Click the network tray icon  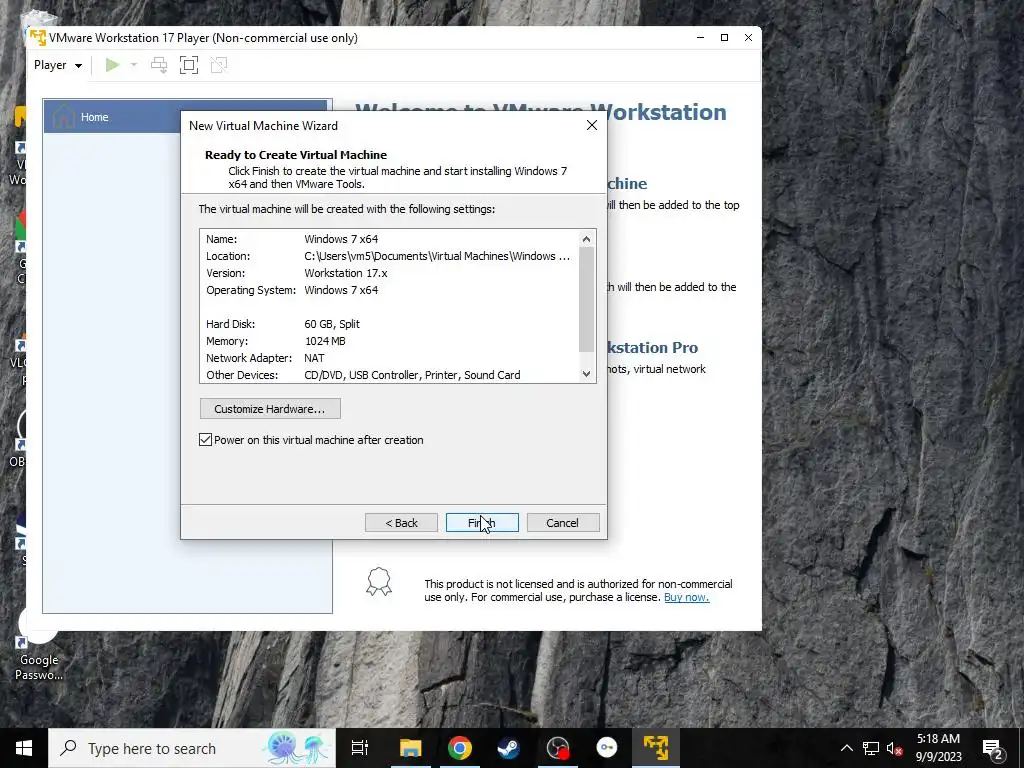click(871, 748)
